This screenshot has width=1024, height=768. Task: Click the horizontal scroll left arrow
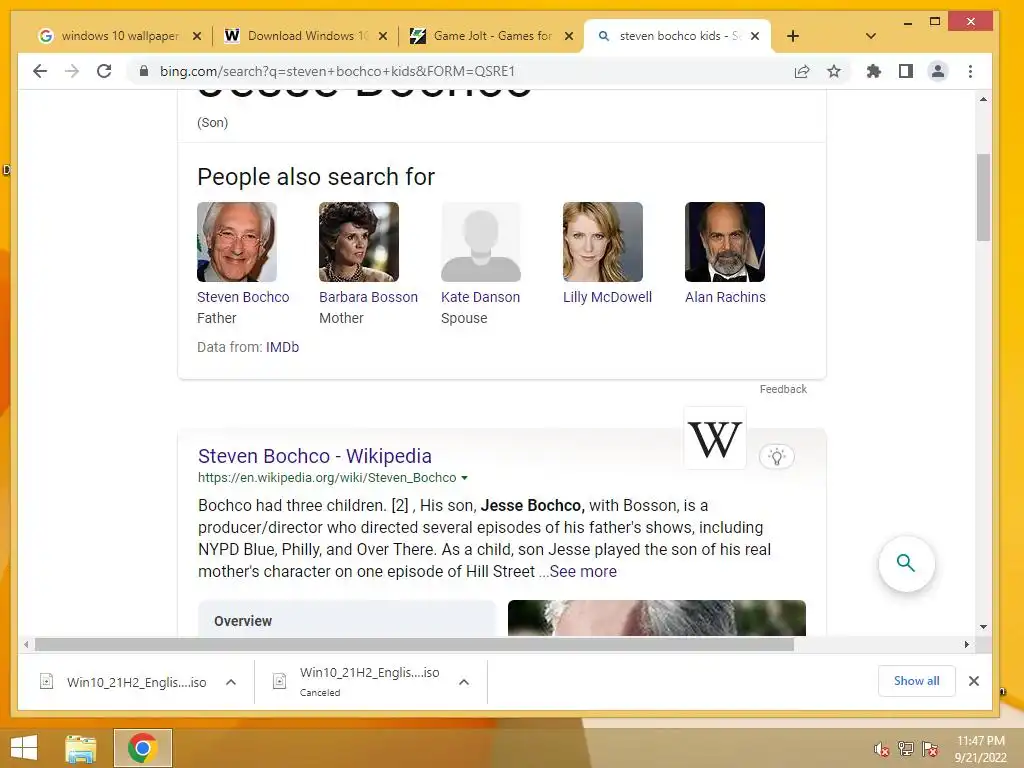(25, 645)
